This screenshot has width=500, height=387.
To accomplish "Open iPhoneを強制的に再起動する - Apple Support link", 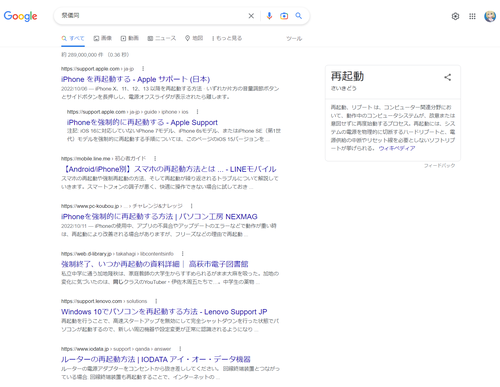I will point(142,122).
